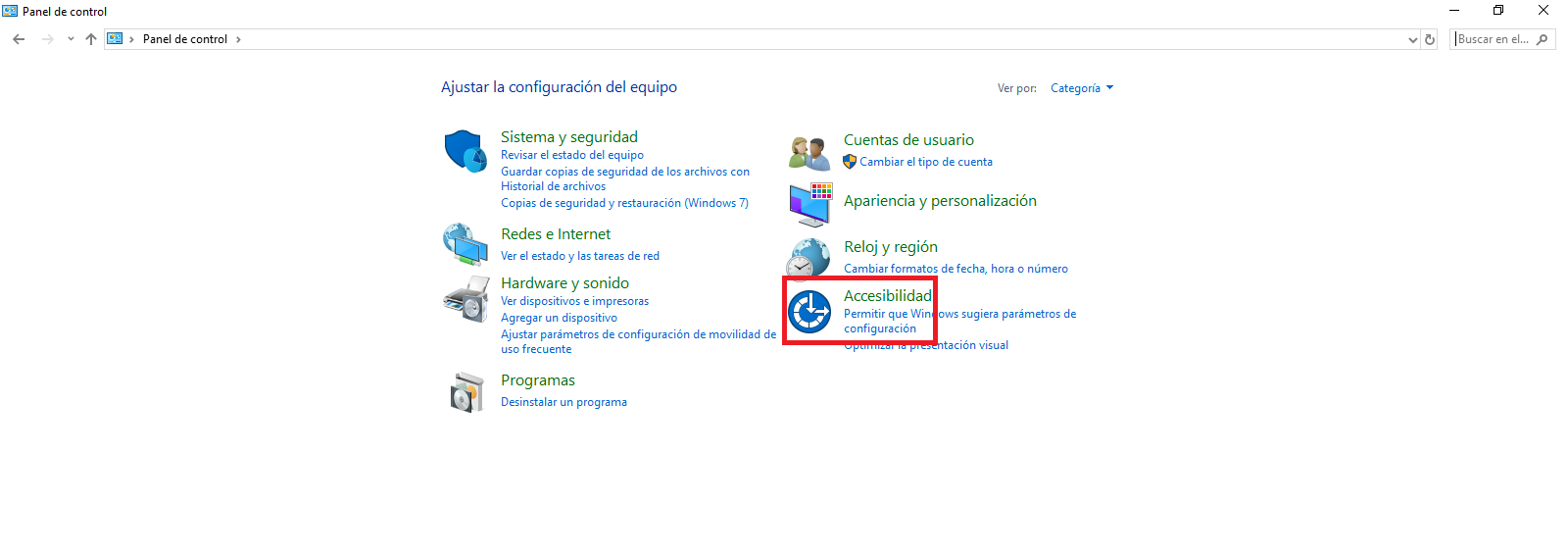
Task: Open the Ver por Categoría dropdown
Action: pyautogui.click(x=1082, y=88)
